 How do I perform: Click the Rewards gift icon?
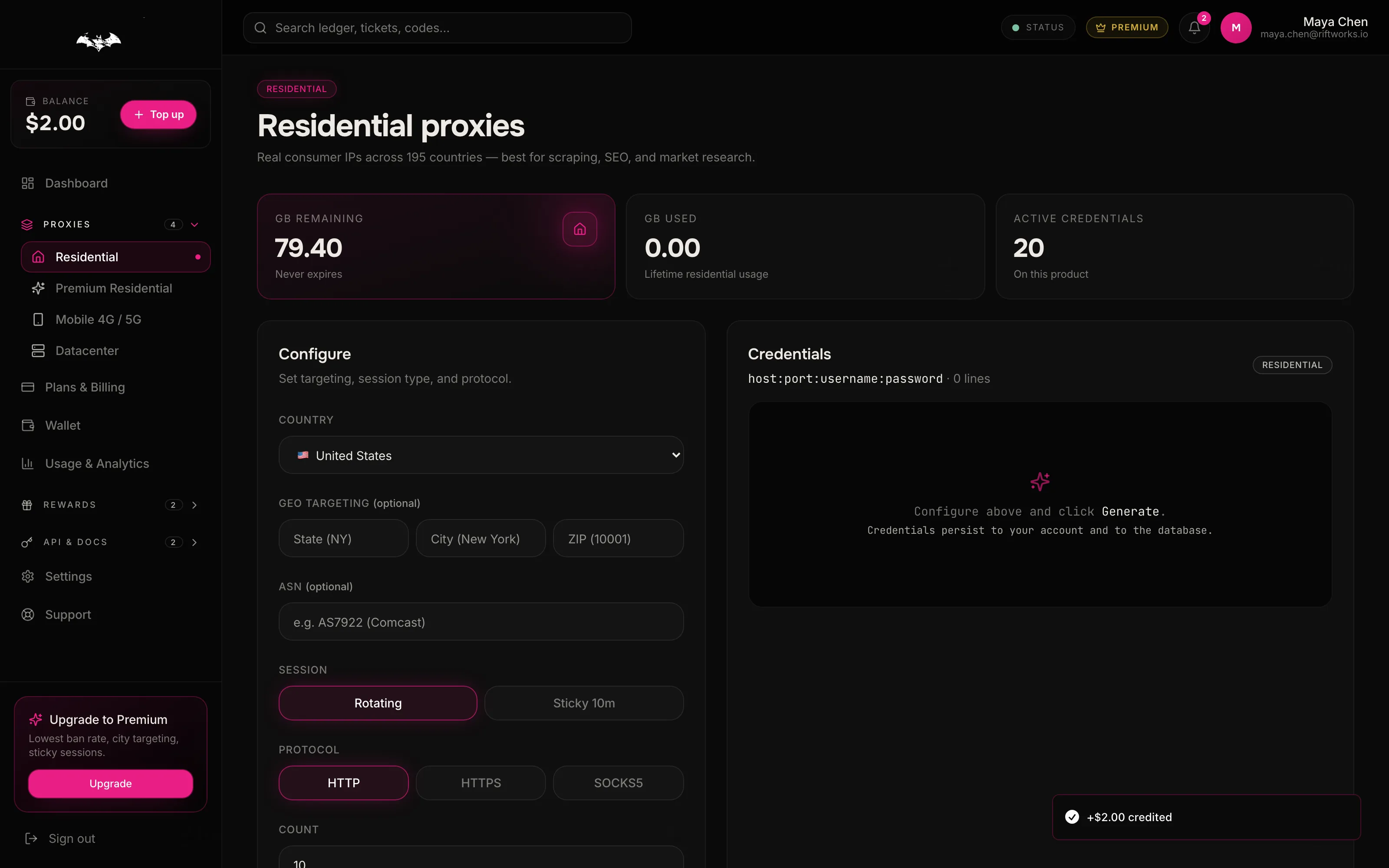coord(27,505)
